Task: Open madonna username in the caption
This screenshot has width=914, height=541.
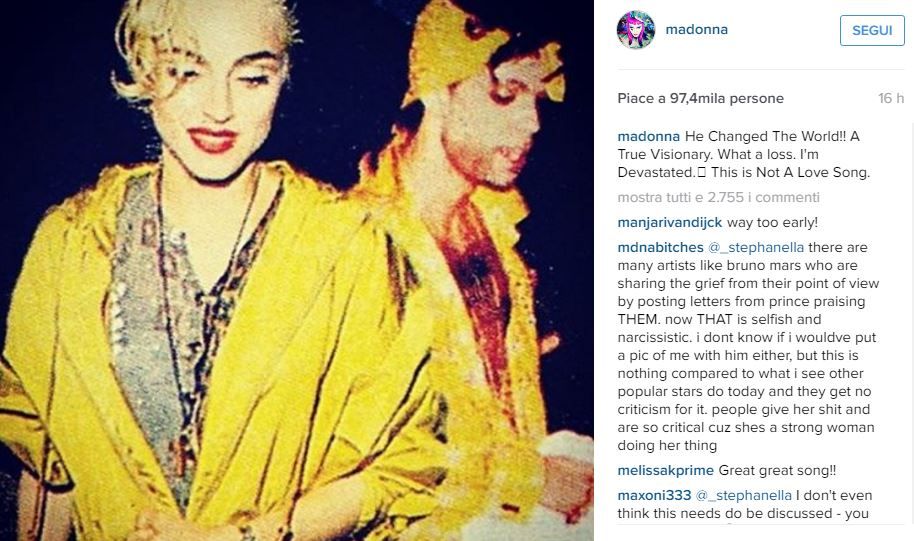Action: (648, 136)
